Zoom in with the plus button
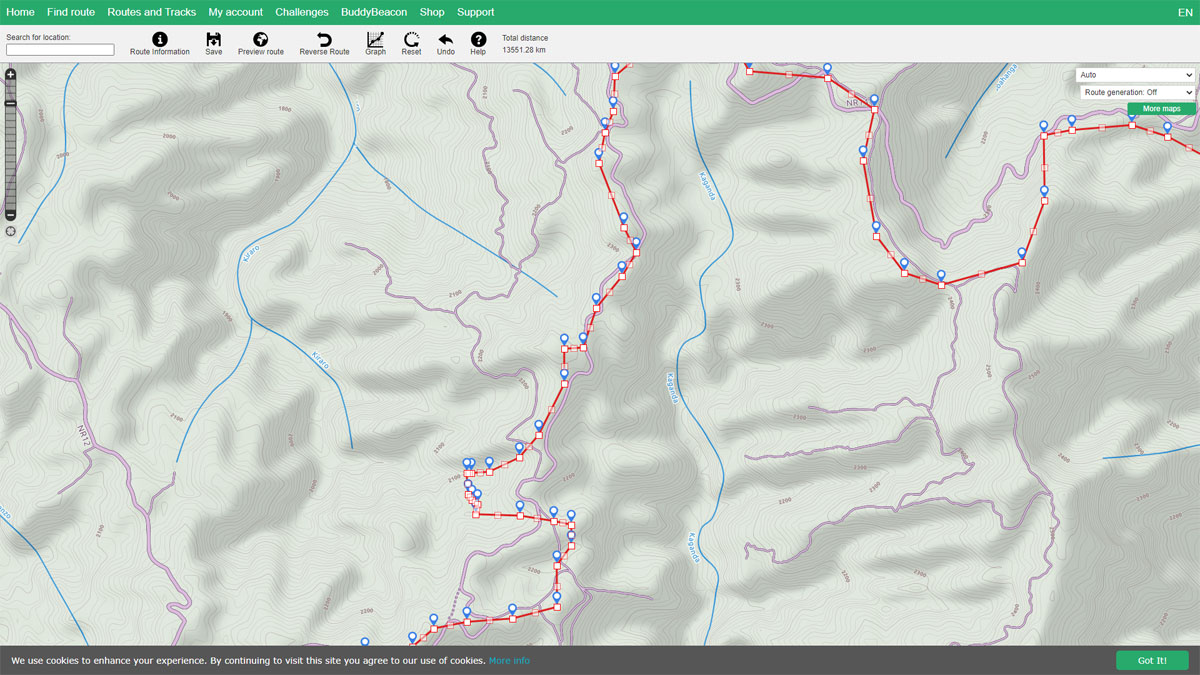Viewport: 1200px width, 675px height. pyautogui.click(x=11, y=75)
